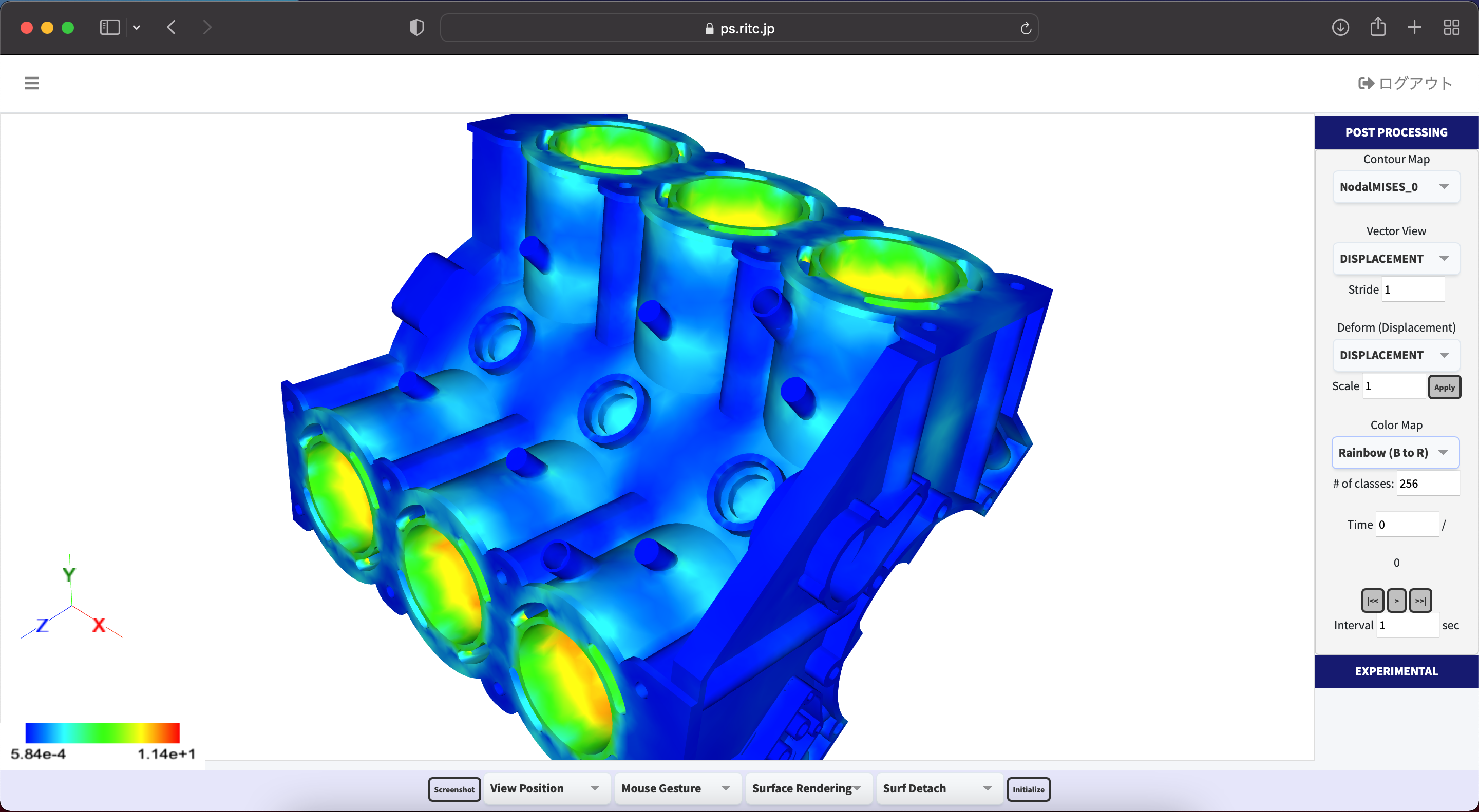Open a new browser tab

pos(1415,27)
